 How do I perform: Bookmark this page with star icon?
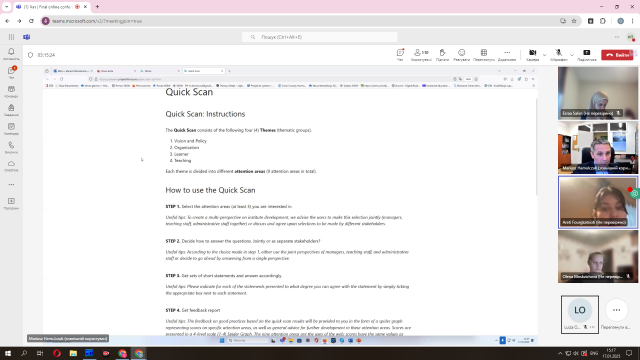[x=574, y=21]
